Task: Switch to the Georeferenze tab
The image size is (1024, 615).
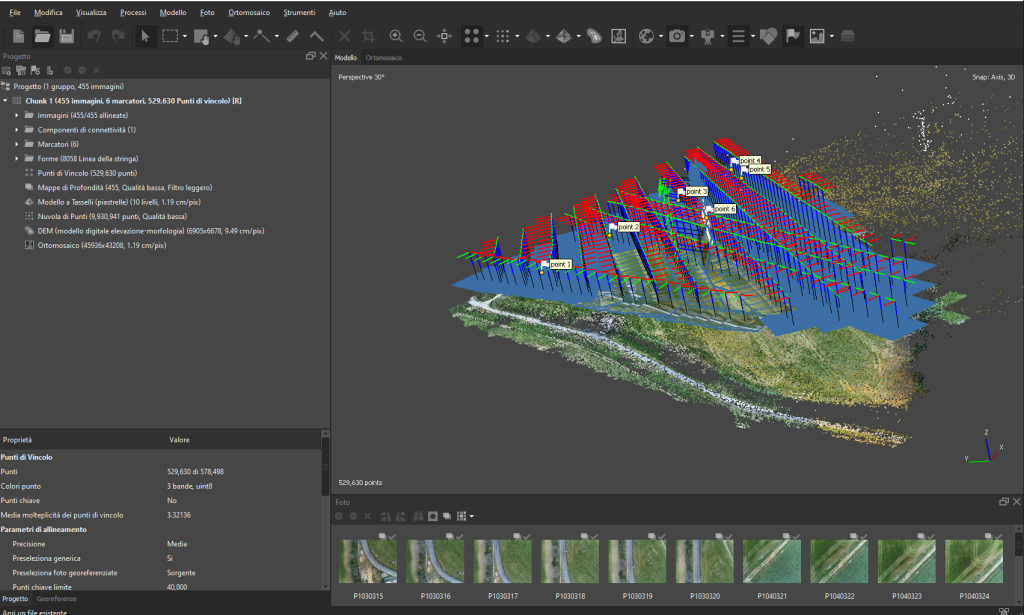Action: 56,599
